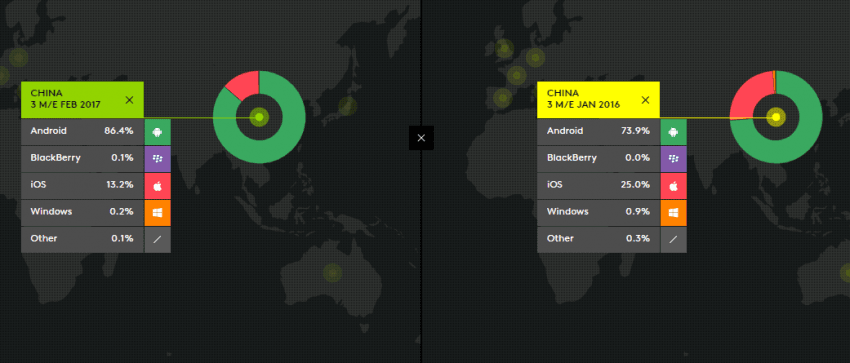
Task: Click the Windows icon in the Jan 2016 panel
Action: (674, 212)
